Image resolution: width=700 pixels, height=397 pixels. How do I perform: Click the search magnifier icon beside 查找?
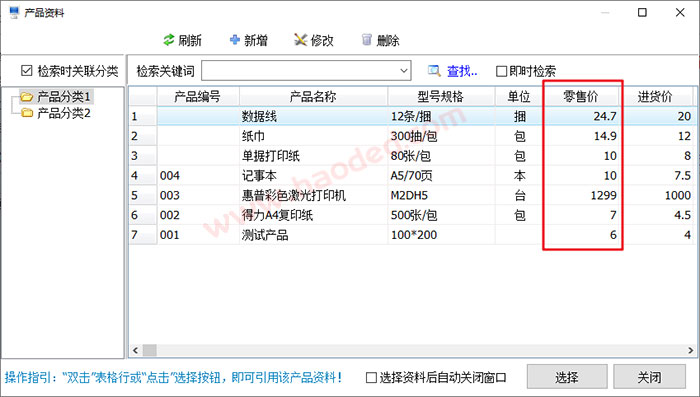click(x=434, y=71)
